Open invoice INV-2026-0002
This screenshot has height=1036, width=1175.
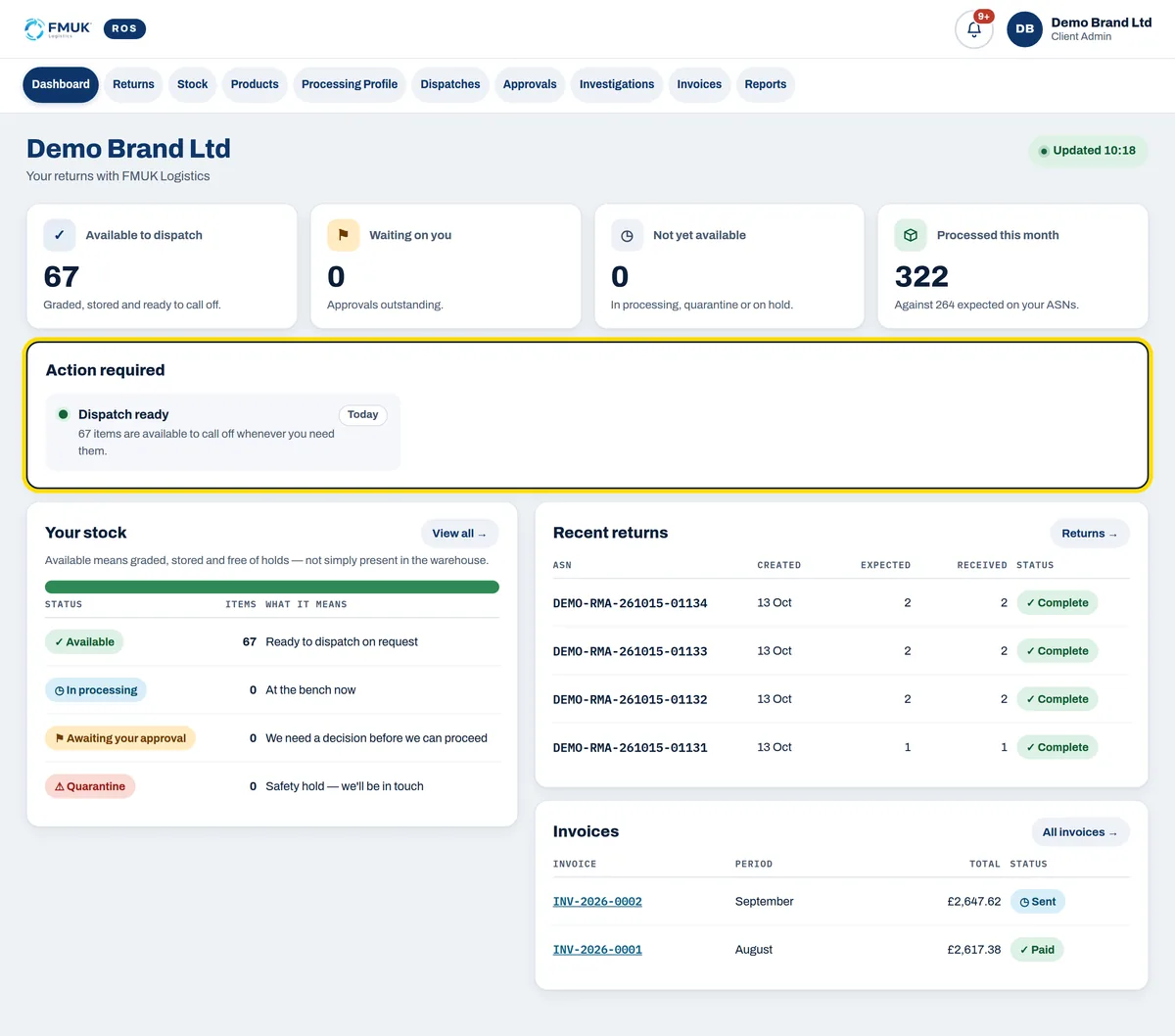[597, 902]
